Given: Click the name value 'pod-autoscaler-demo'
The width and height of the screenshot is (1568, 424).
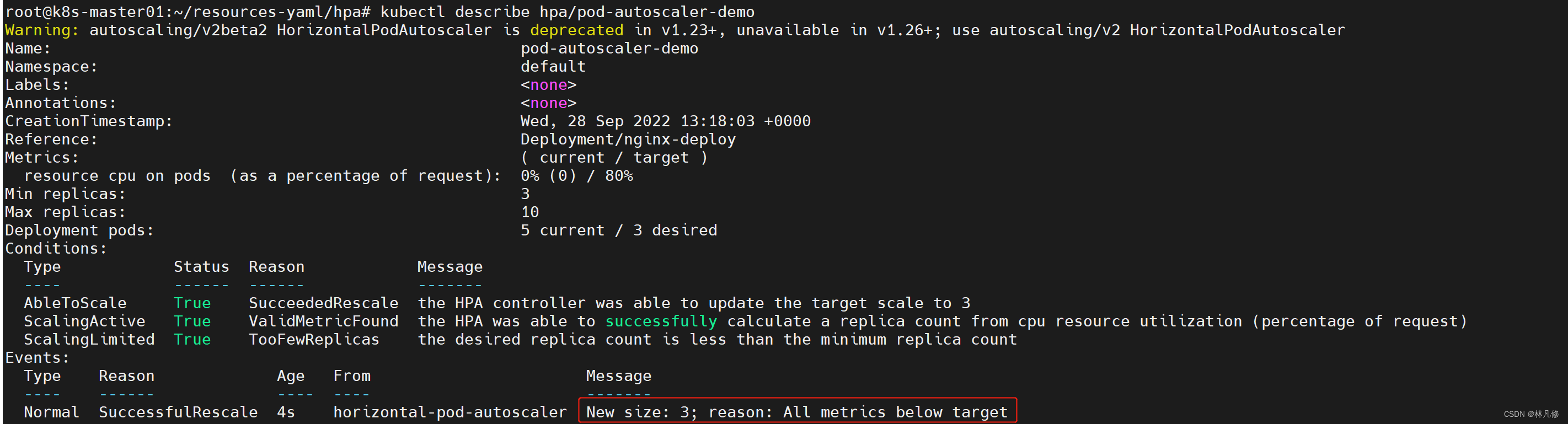Looking at the screenshot, I should point(609,48).
